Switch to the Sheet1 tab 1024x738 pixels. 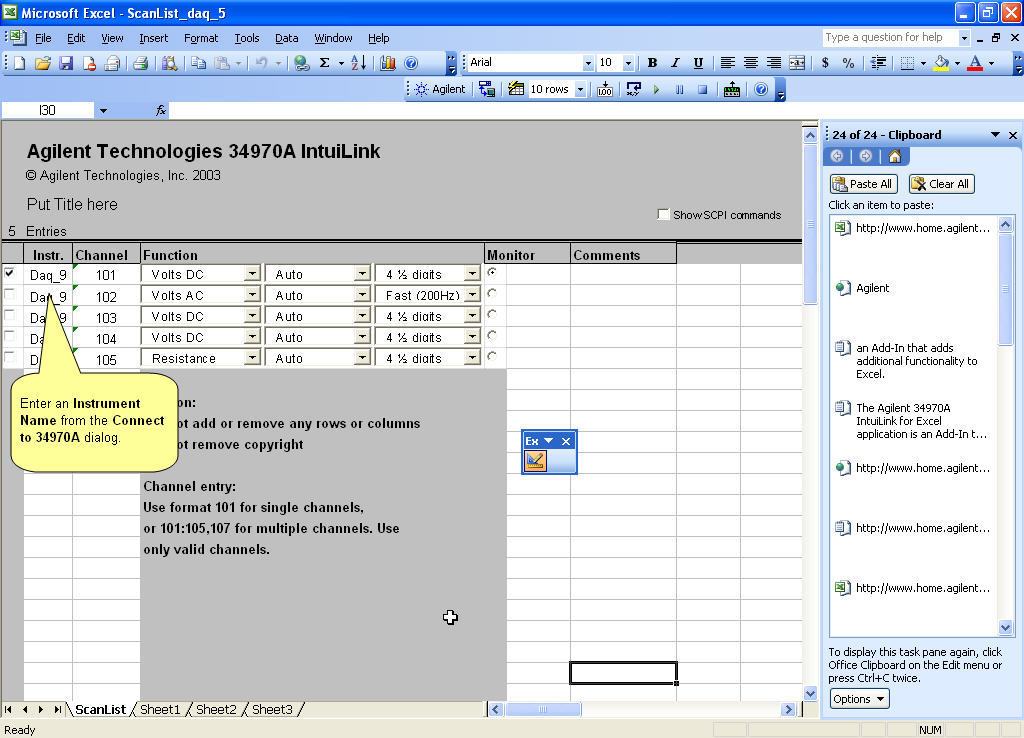160,709
